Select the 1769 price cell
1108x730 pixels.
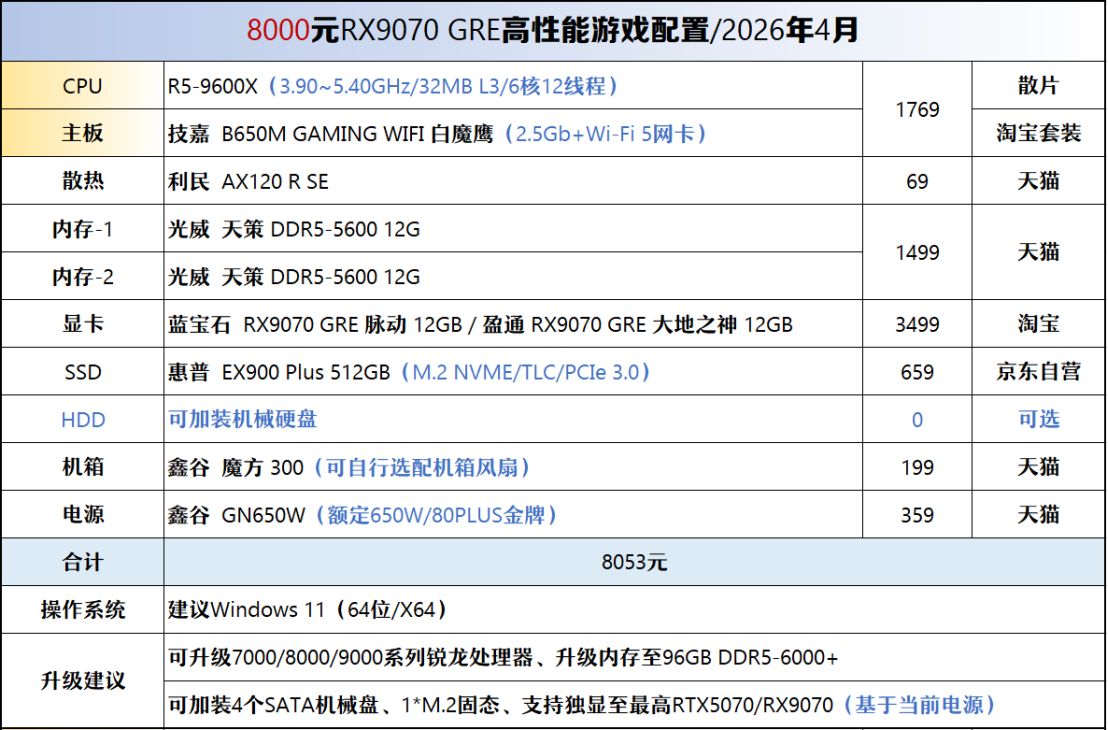917,110
